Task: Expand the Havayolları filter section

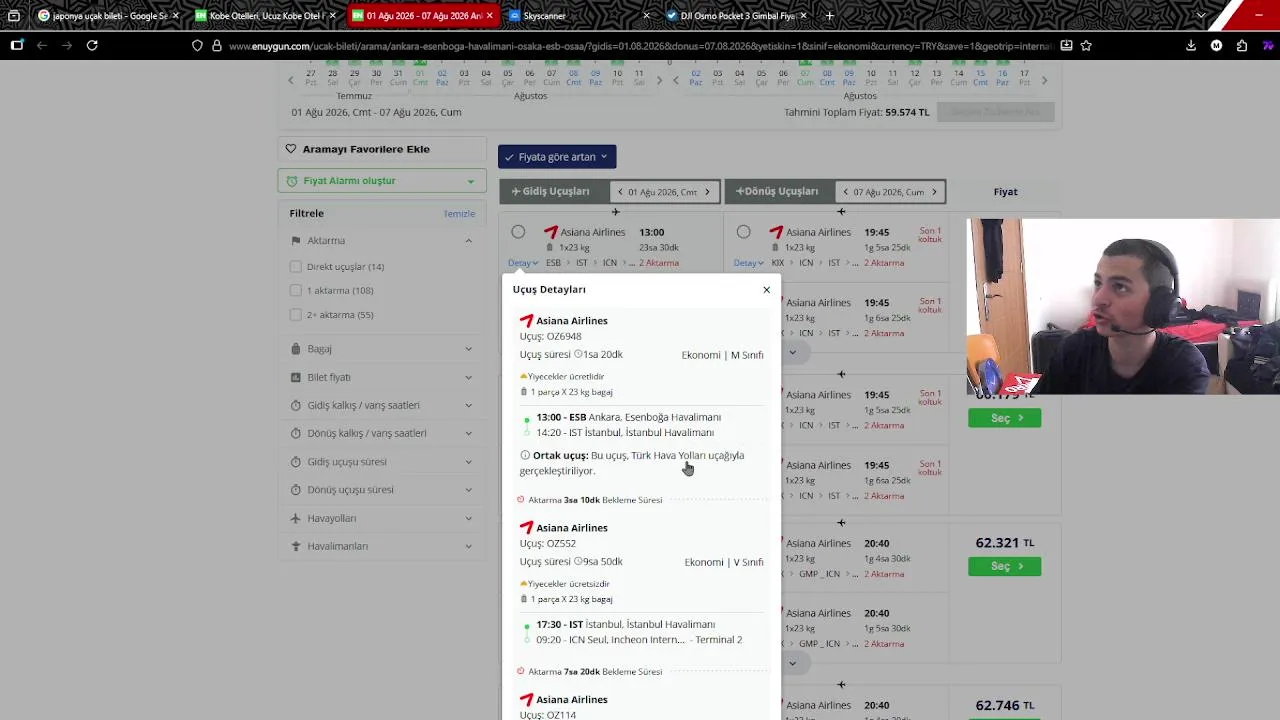Action: [x=468, y=518]
